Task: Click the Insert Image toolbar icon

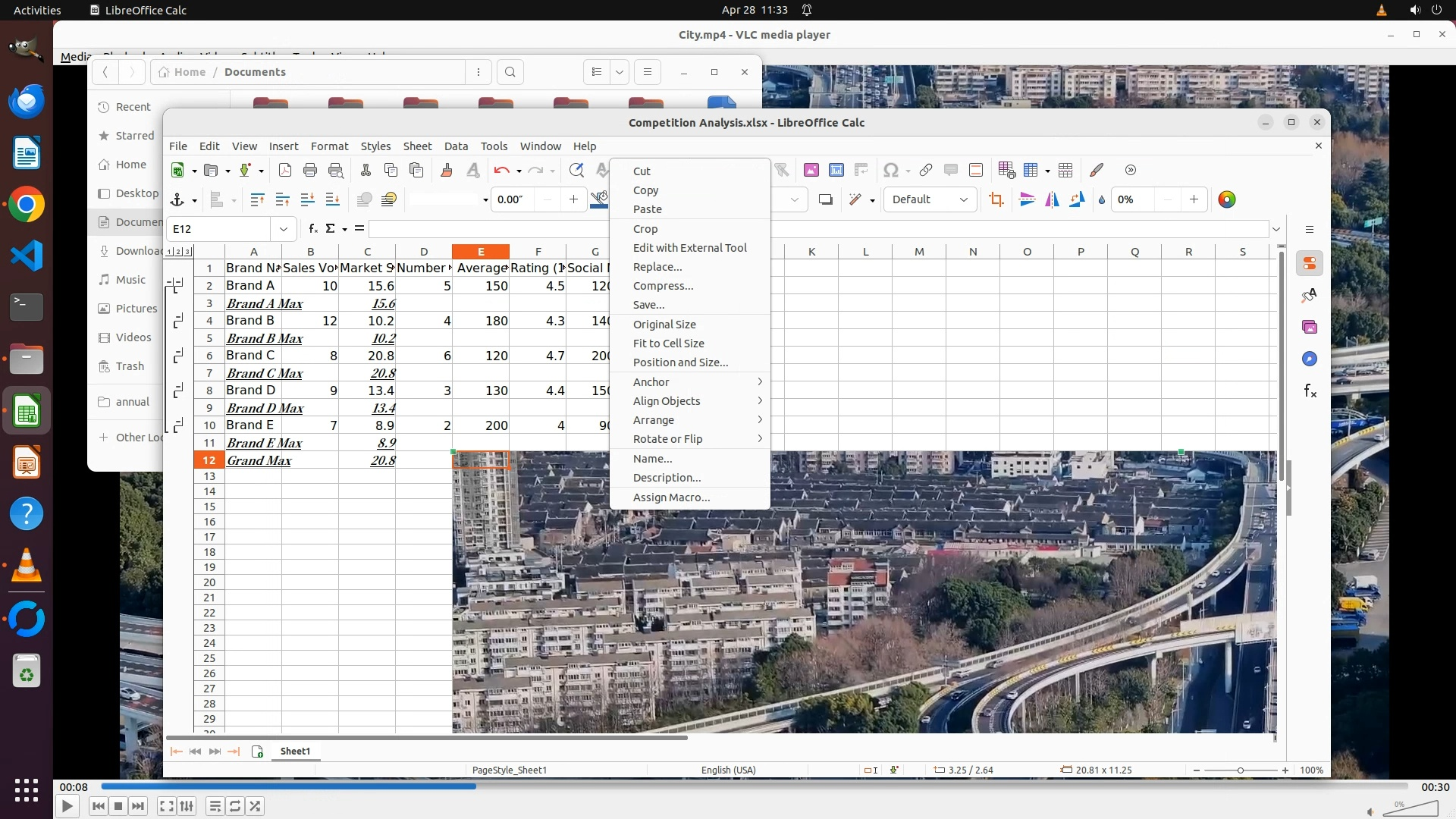Action: tap(811, 170)
